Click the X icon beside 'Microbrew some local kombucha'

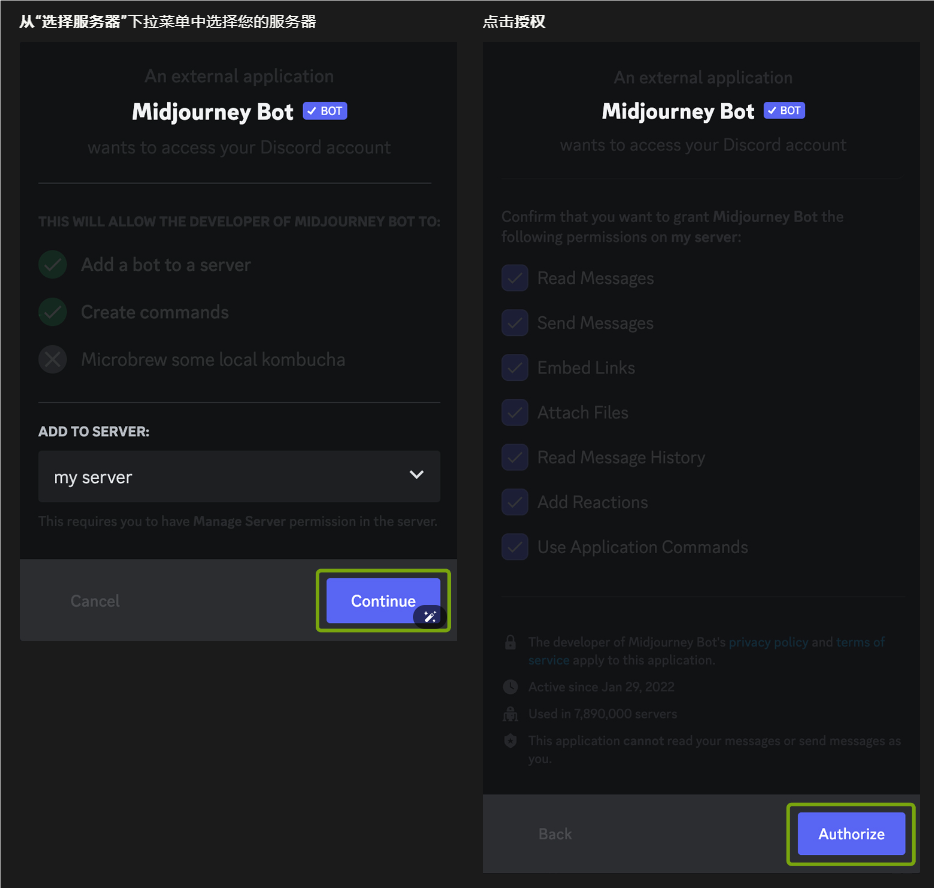click(52, 360)
